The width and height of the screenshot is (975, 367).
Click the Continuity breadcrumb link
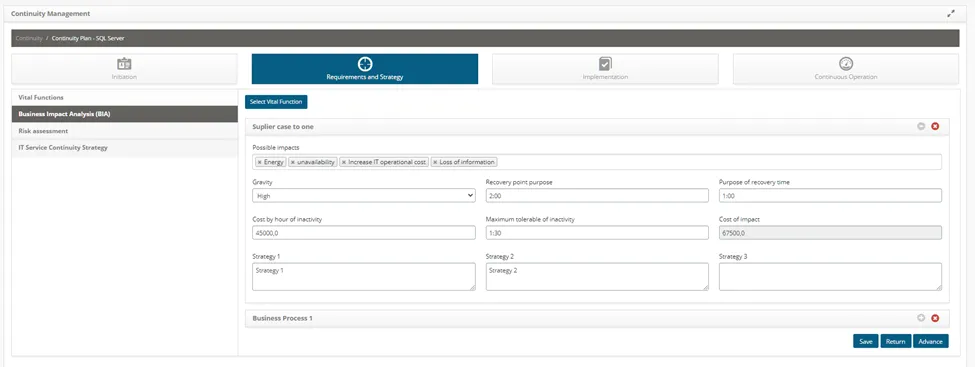[x=29, y=39]
